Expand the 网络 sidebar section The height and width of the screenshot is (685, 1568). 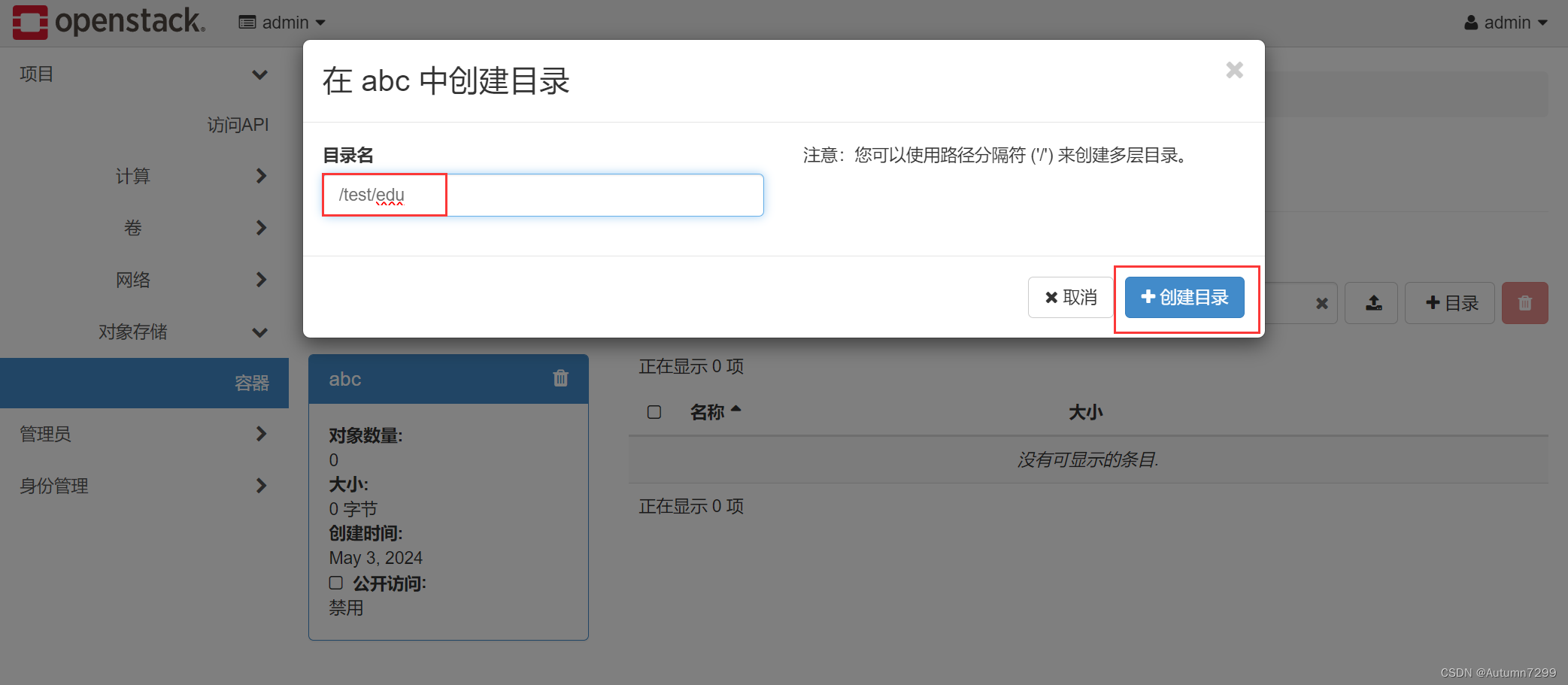point(144,280)
